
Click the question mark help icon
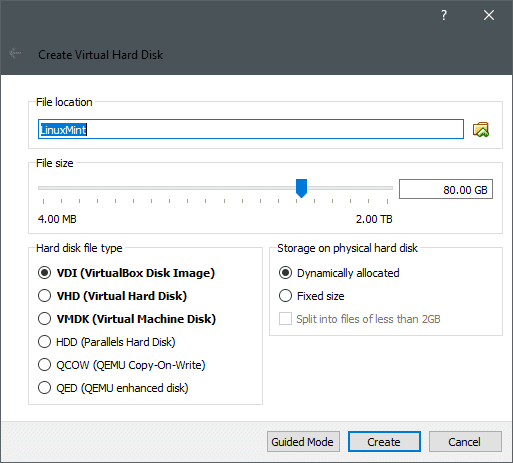(x=444, y=15)
